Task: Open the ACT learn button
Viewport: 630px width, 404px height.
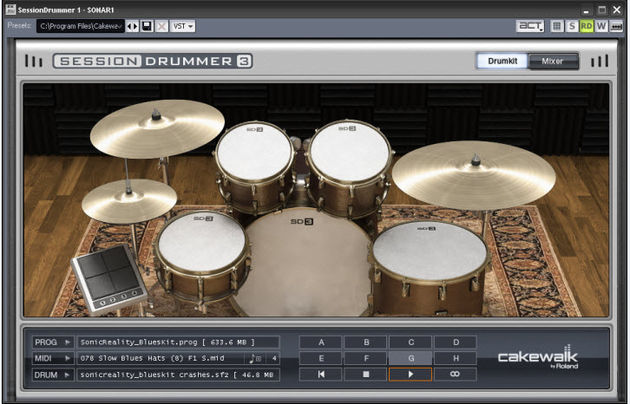Action: click(x=530, y=27)
